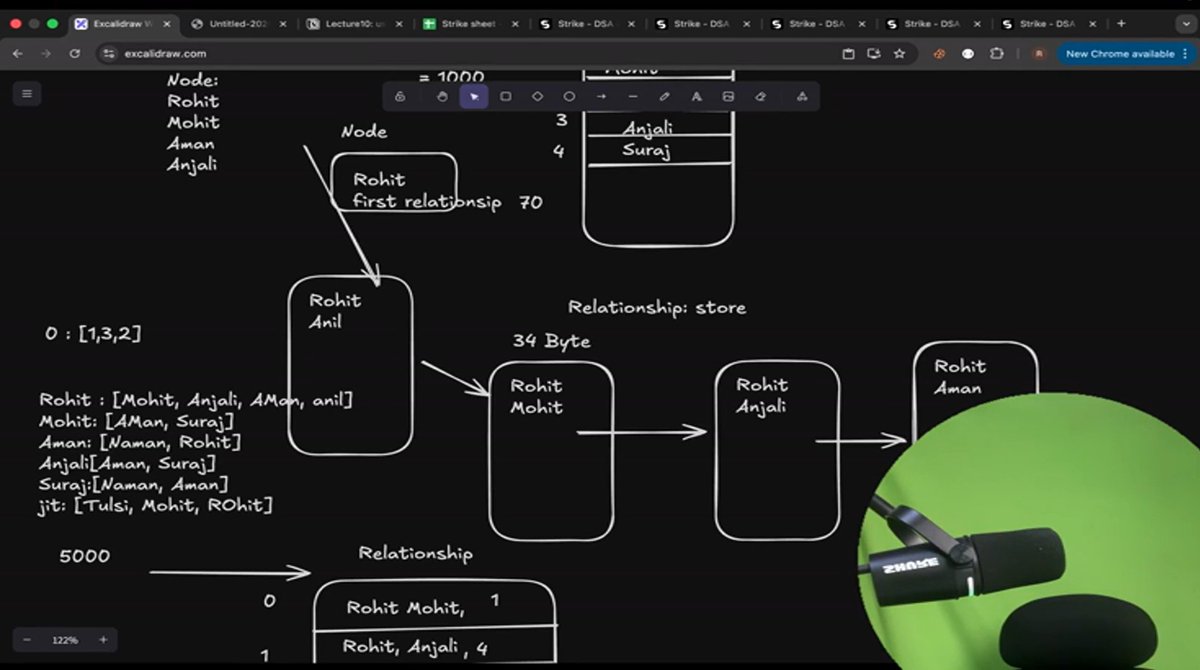Switch to the Untitled-202 tab
The height and width of the screenshot is (670, 1200).
(x=238, y=23)
